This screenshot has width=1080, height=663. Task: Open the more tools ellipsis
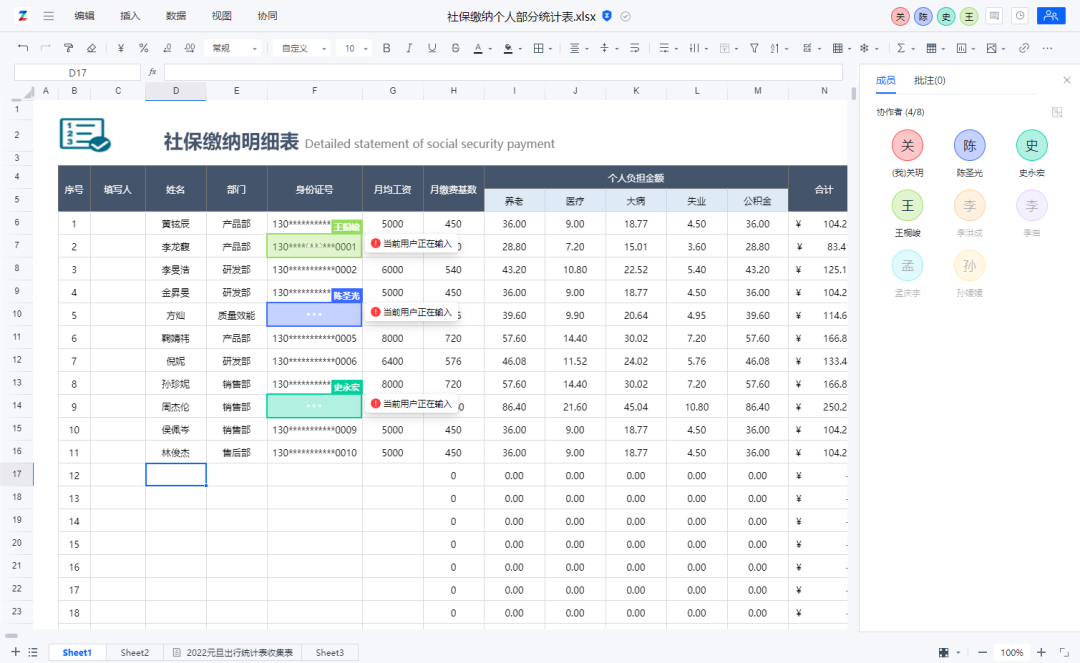point(1047,48)
